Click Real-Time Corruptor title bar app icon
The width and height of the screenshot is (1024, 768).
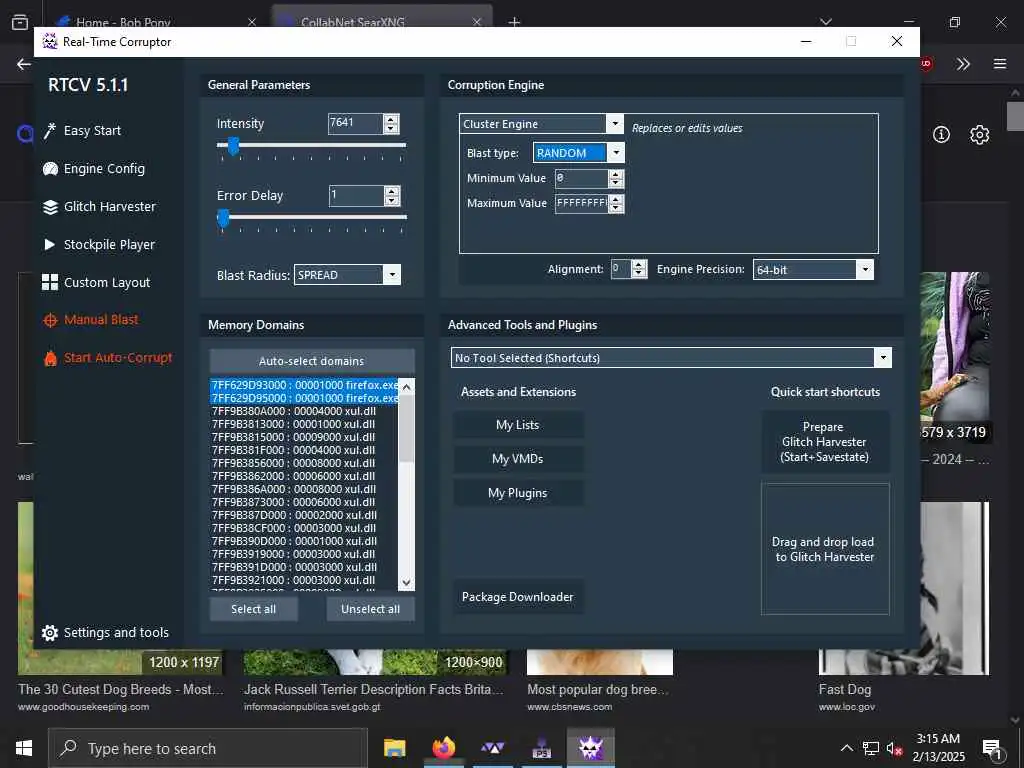click(50, 41)
